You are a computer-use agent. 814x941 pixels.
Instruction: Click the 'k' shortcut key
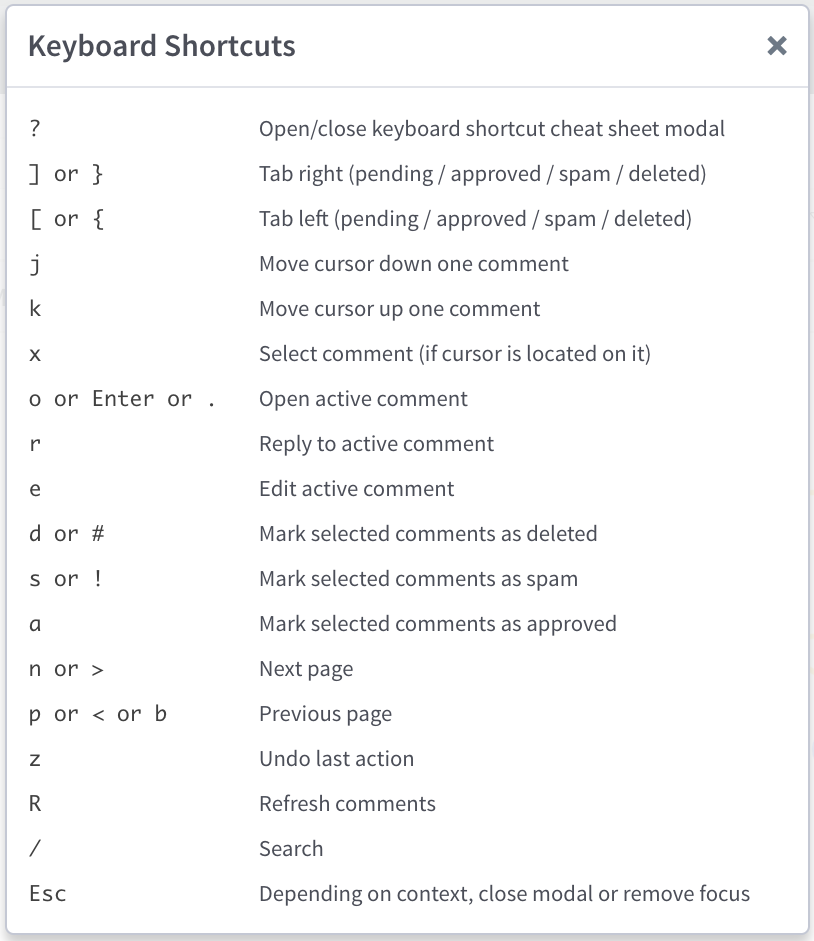(35, 308)
